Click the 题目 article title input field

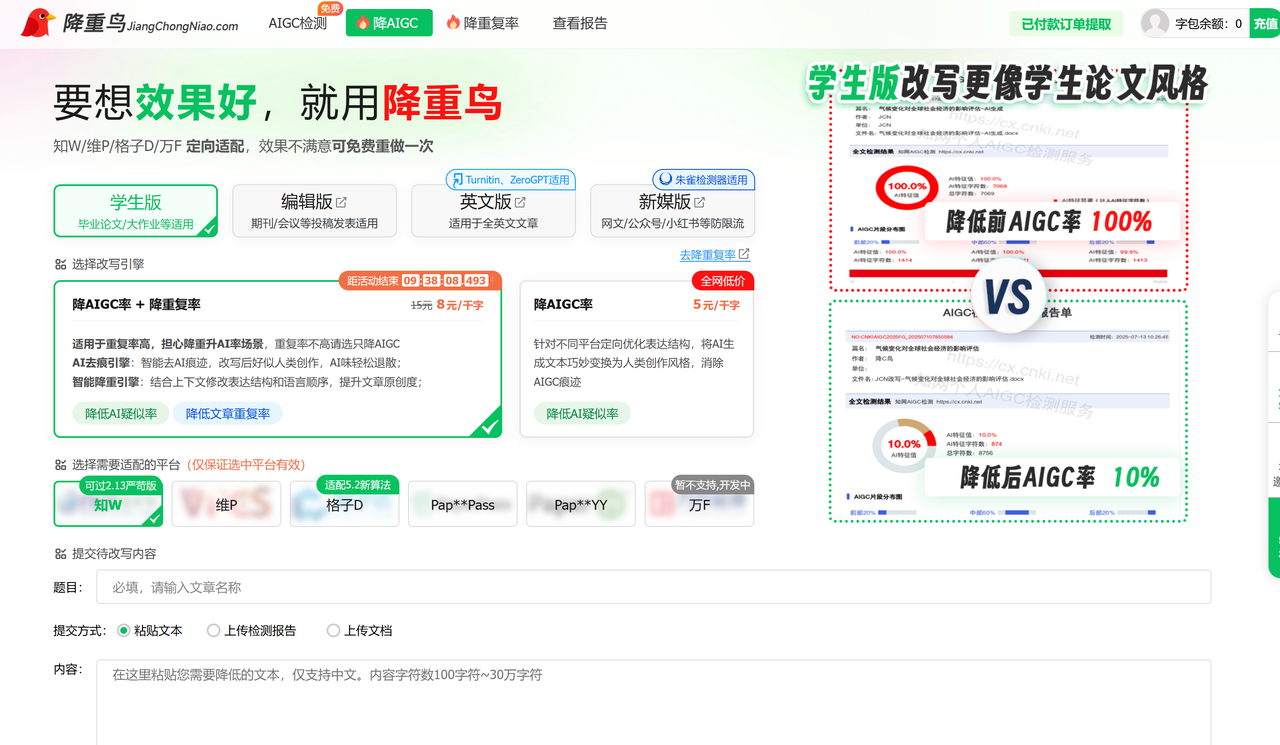(653, 587)
